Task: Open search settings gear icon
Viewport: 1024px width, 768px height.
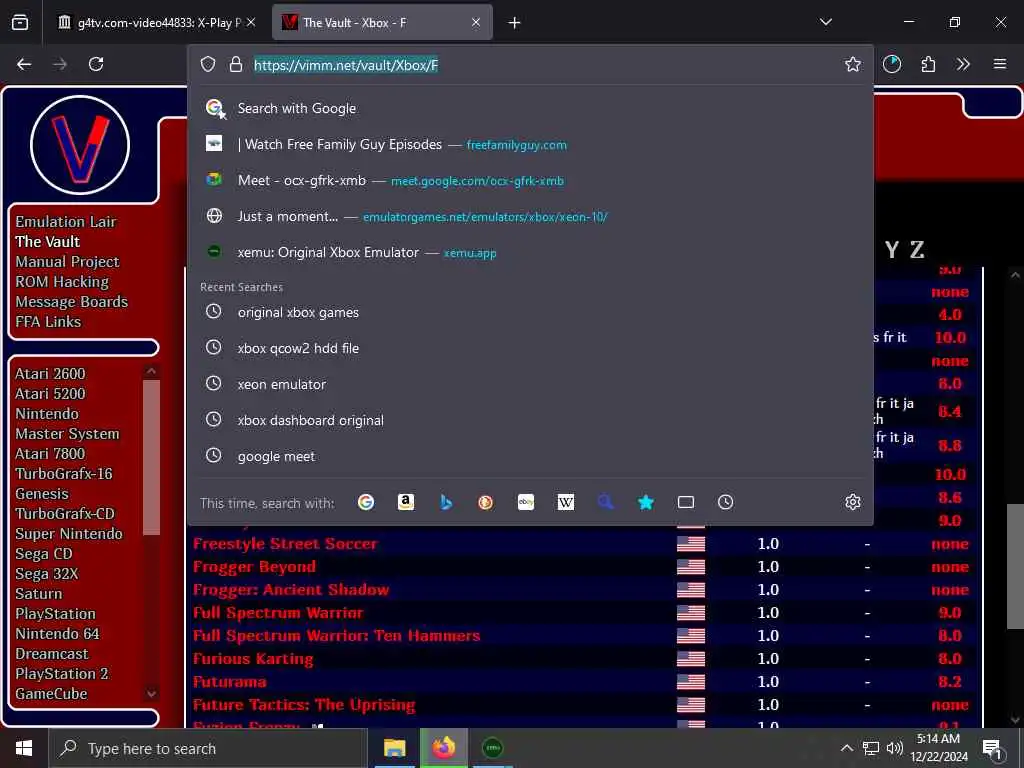Action: (852, 502)
